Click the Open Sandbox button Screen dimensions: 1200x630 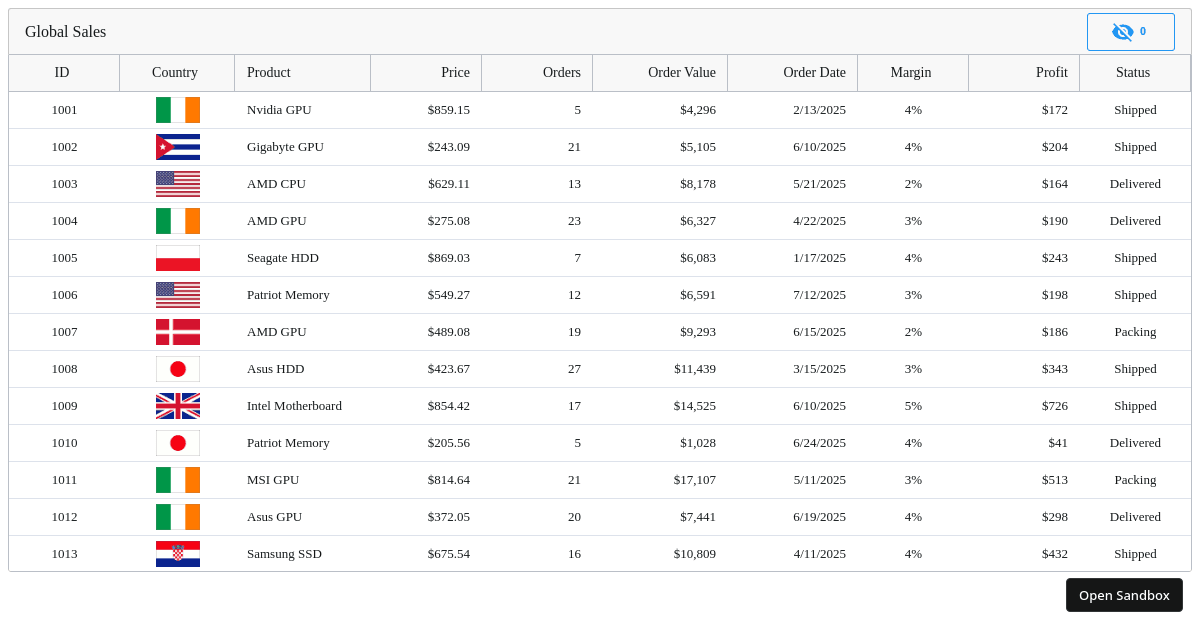point(1124,595)
